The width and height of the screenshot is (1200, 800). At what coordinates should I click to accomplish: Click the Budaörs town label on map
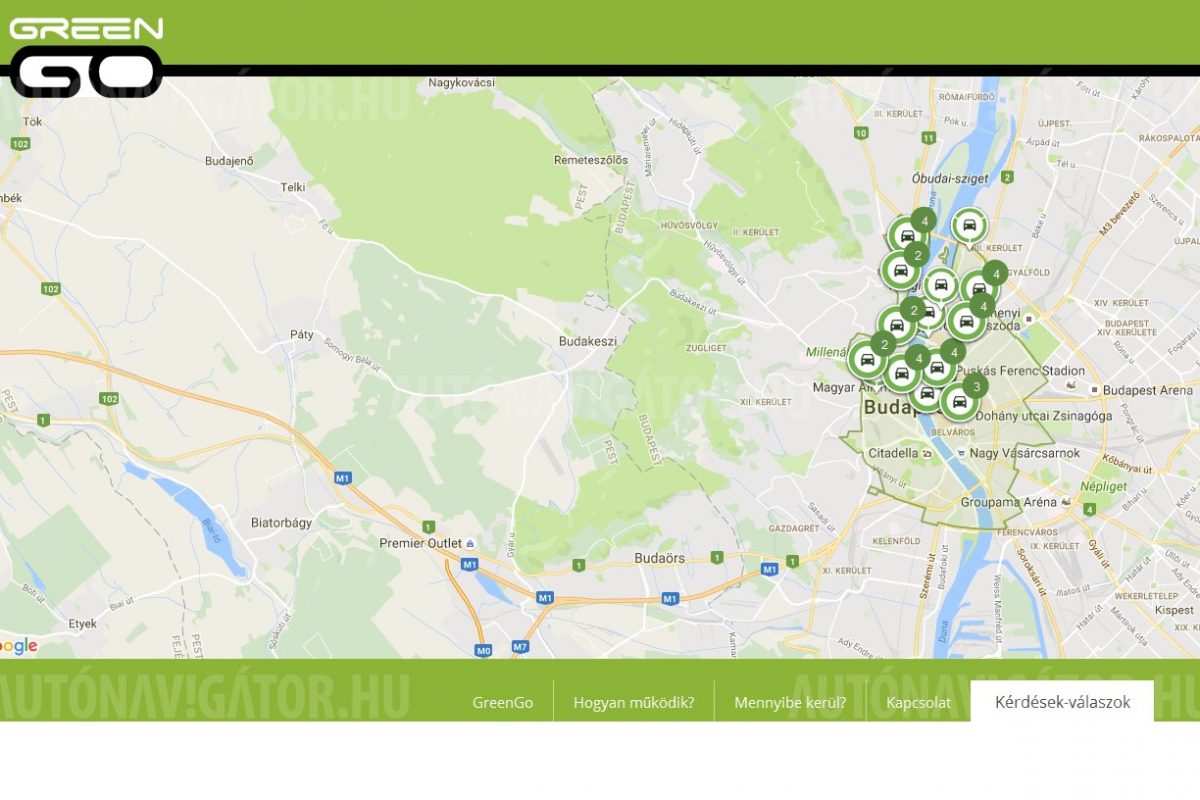pos(660,558)
